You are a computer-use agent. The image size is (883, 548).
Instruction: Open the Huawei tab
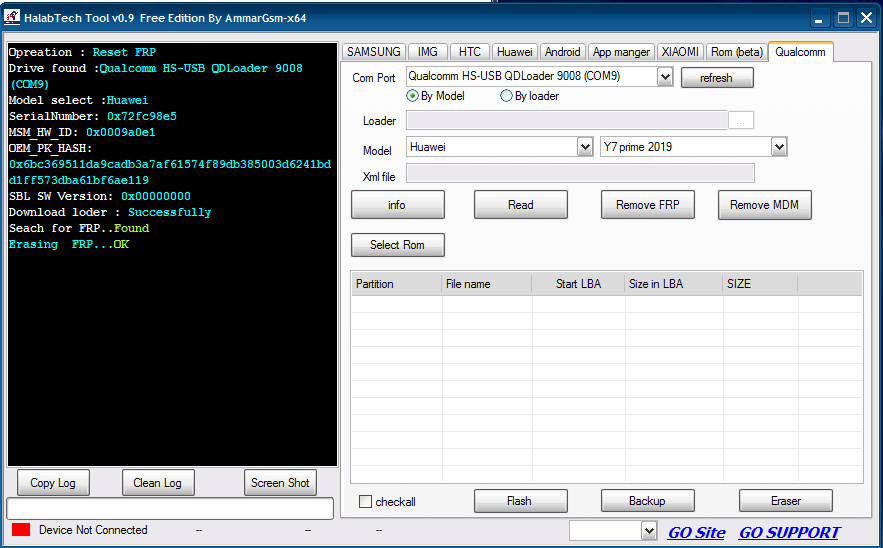tap(515, 52)
